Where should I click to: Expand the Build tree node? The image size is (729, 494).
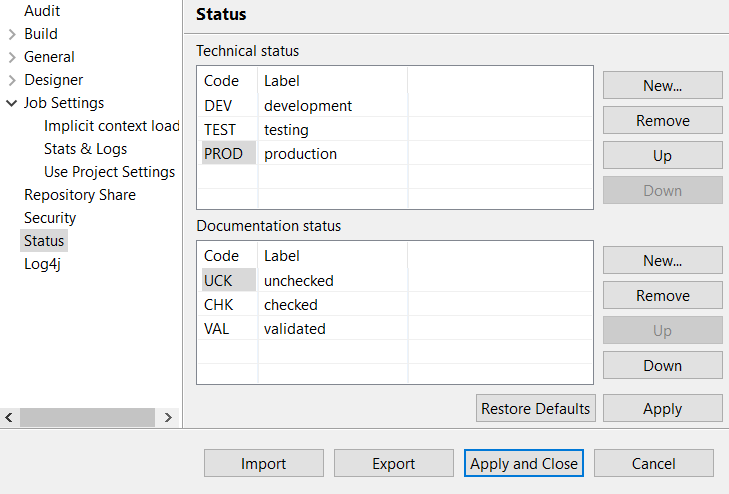(x=12, y=34)
